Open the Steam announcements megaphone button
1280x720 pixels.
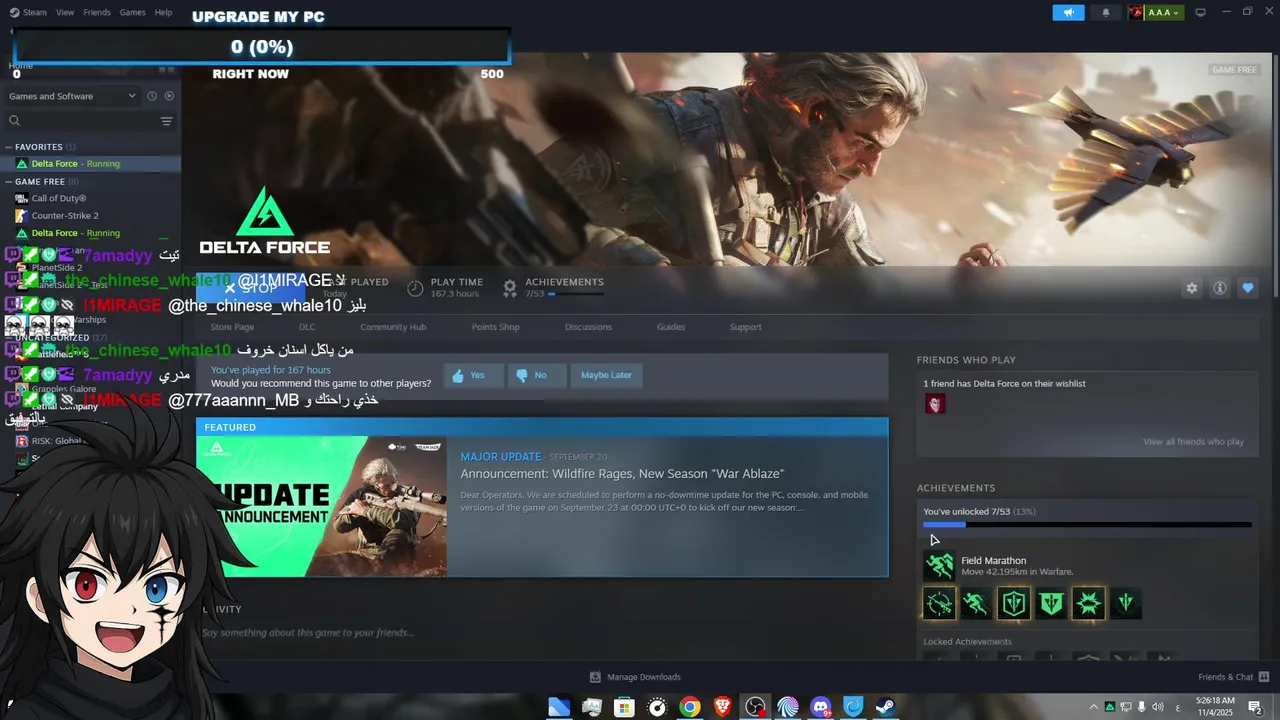pos(1068,13)
